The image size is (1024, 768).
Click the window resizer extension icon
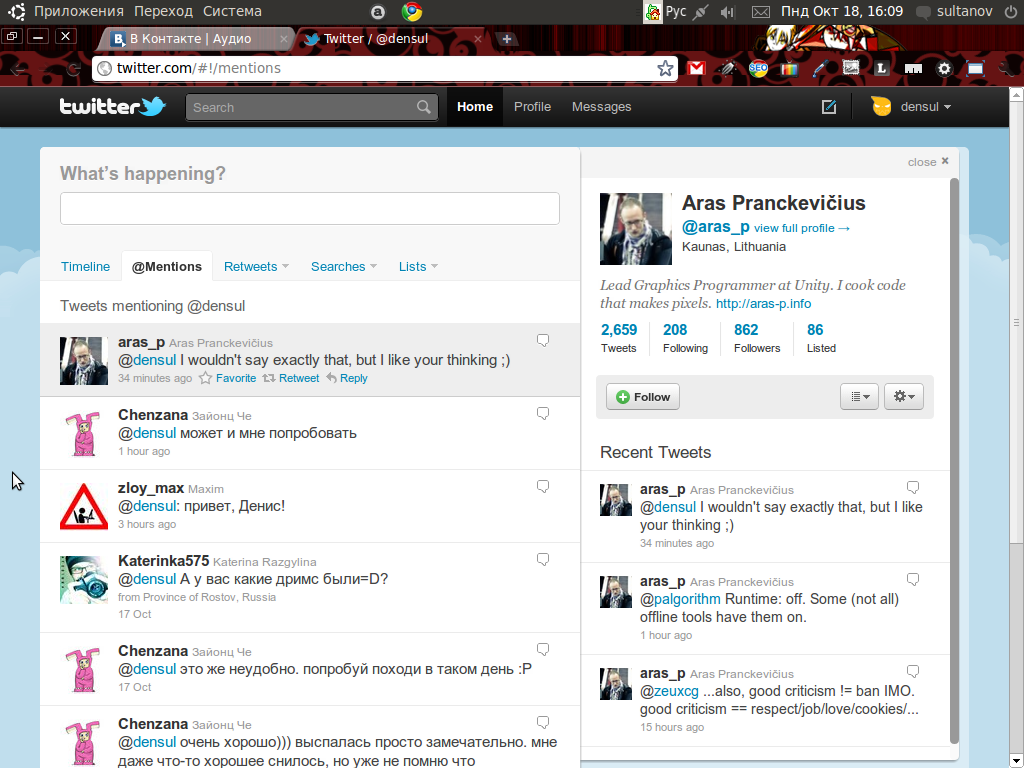[976, 68]
